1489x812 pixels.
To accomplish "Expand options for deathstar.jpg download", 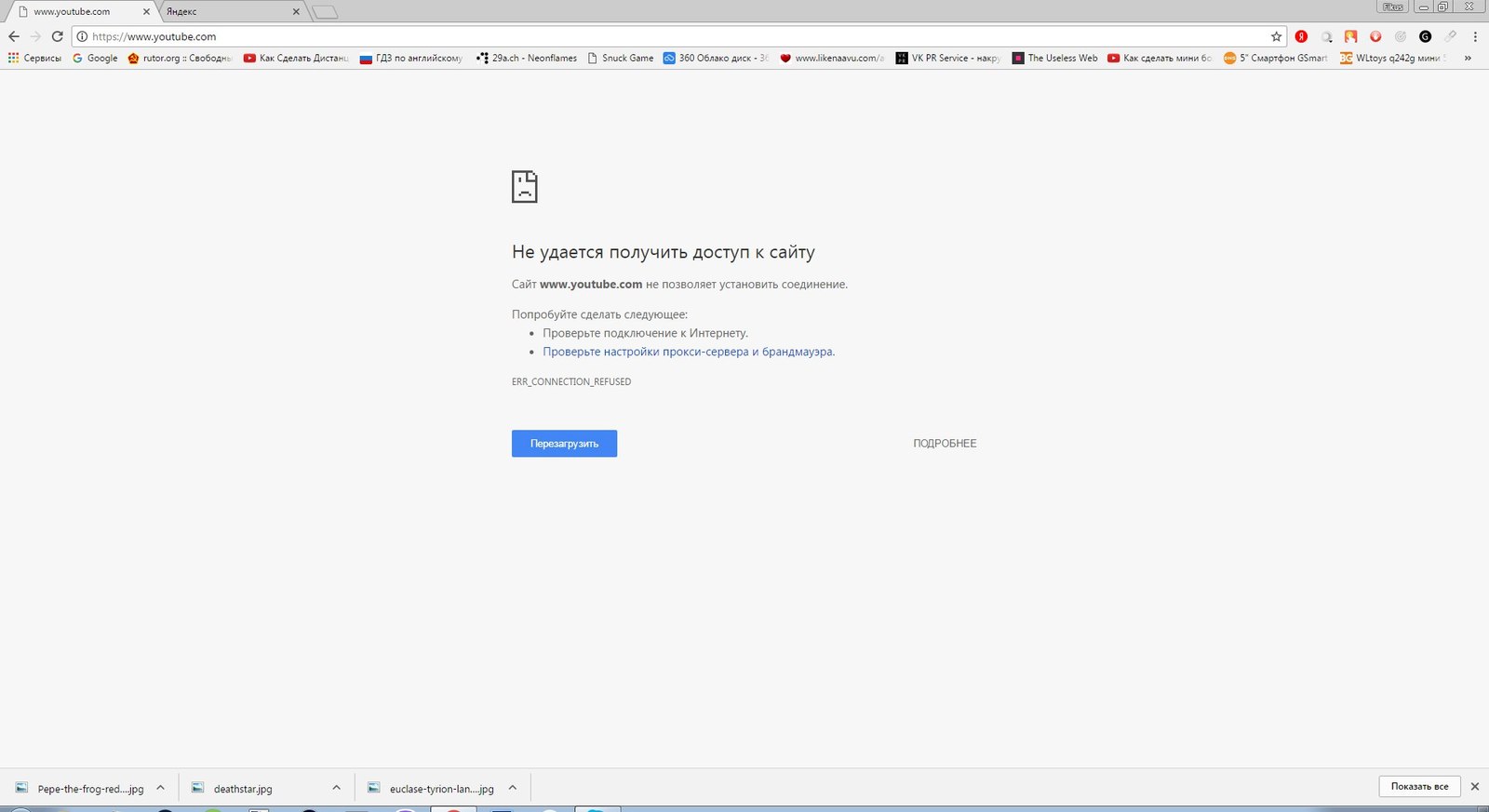I will click(x=336, y=788).
